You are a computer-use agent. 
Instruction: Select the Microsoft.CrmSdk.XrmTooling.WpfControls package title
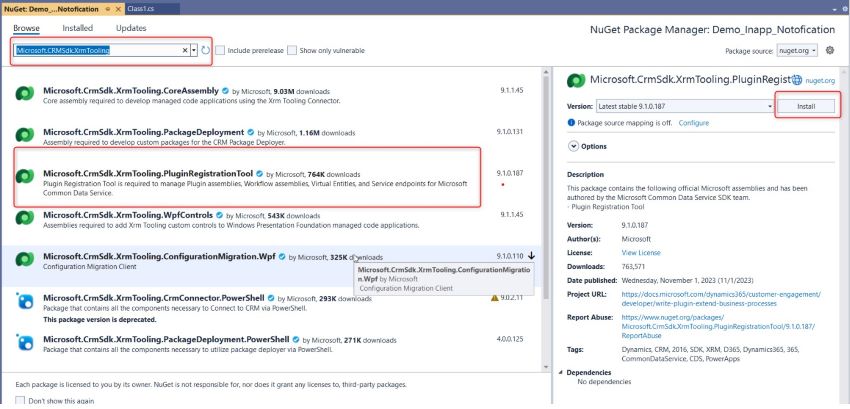[128, 215]
